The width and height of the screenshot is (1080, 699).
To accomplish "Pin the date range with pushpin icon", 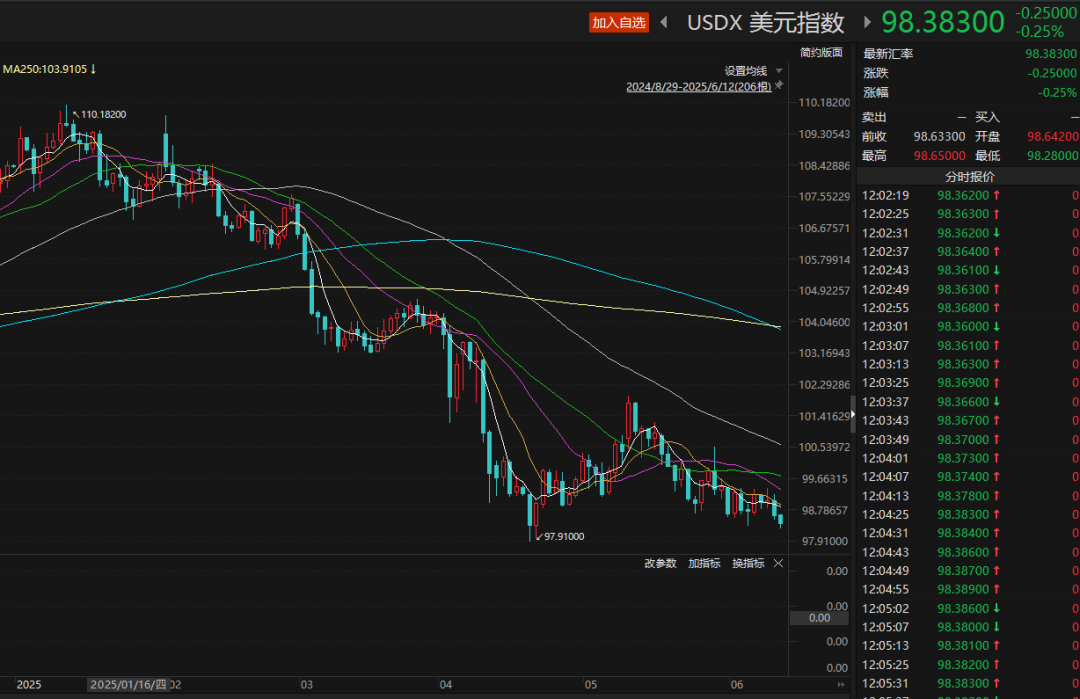I will pos(779,87).
